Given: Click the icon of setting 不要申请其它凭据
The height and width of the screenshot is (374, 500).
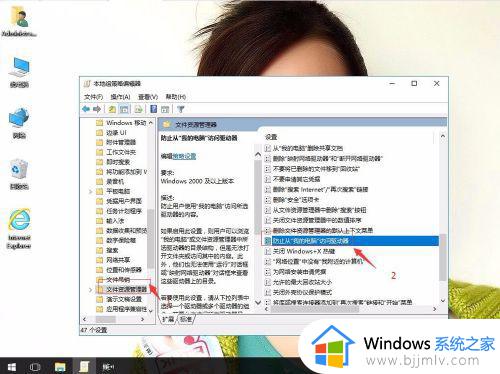Looking at the screenshot, I should (268, 179).
